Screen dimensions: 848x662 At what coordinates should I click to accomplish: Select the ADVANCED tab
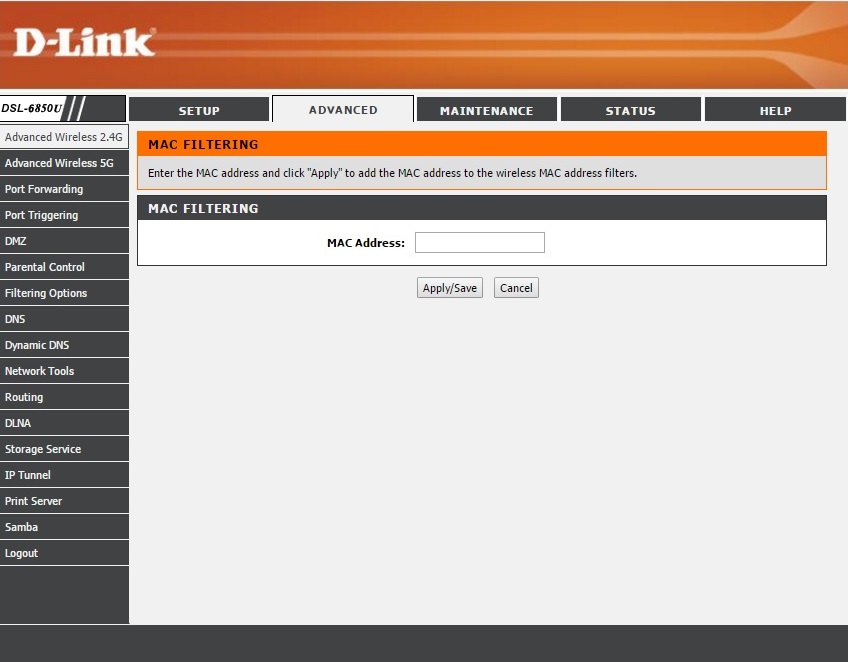coord(343,109)
